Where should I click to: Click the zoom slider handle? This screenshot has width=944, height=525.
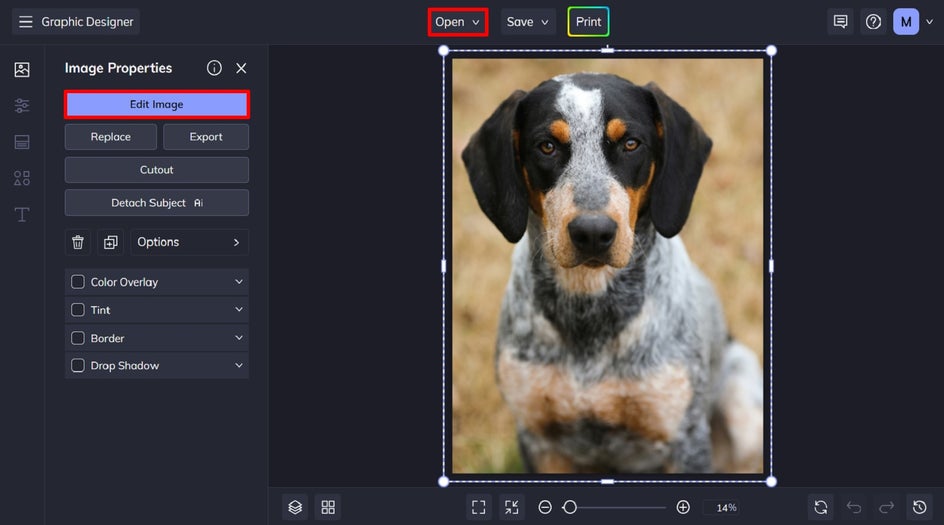click(x=569, y=507)
